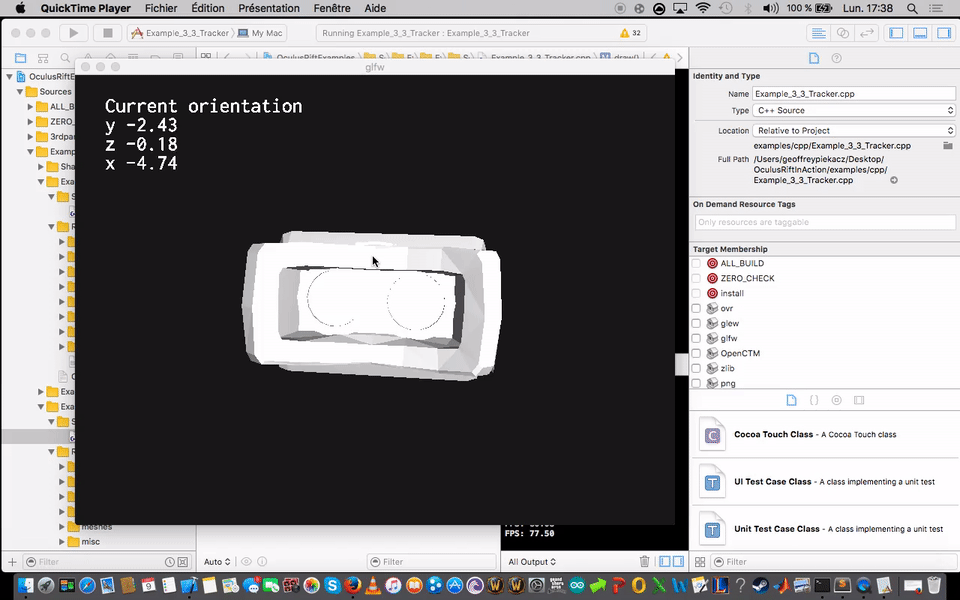The height and width of the screenshot is (600, 960).
Task: Check the glfw target membership box
Action: [x=696, y=338]
